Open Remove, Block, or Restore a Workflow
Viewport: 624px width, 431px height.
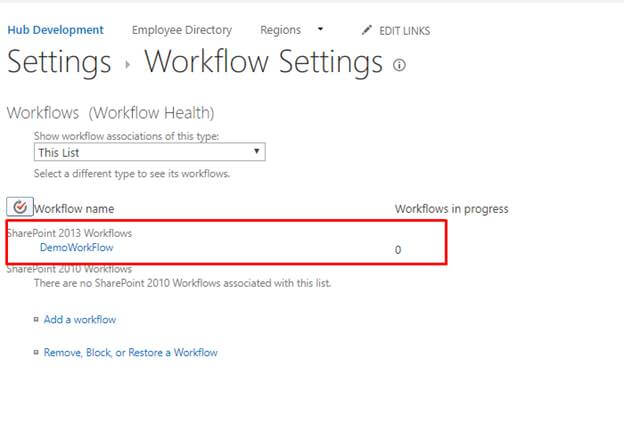pyautogui.click(x=131, y=353)
